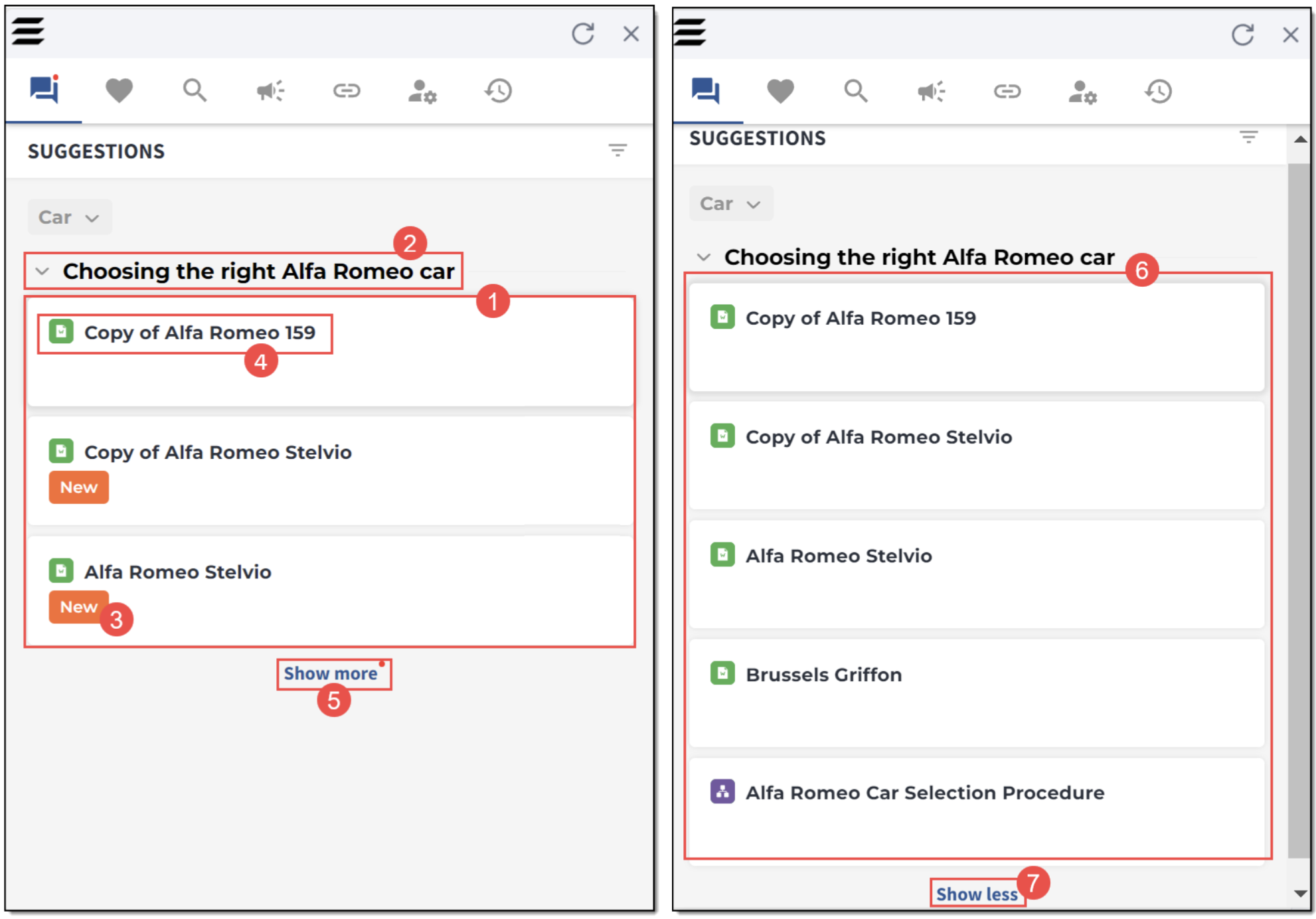Click the vertical scrollbar thumb in right panel
This screenshot has width=1316, height=919.
(x=1299, y=510)
